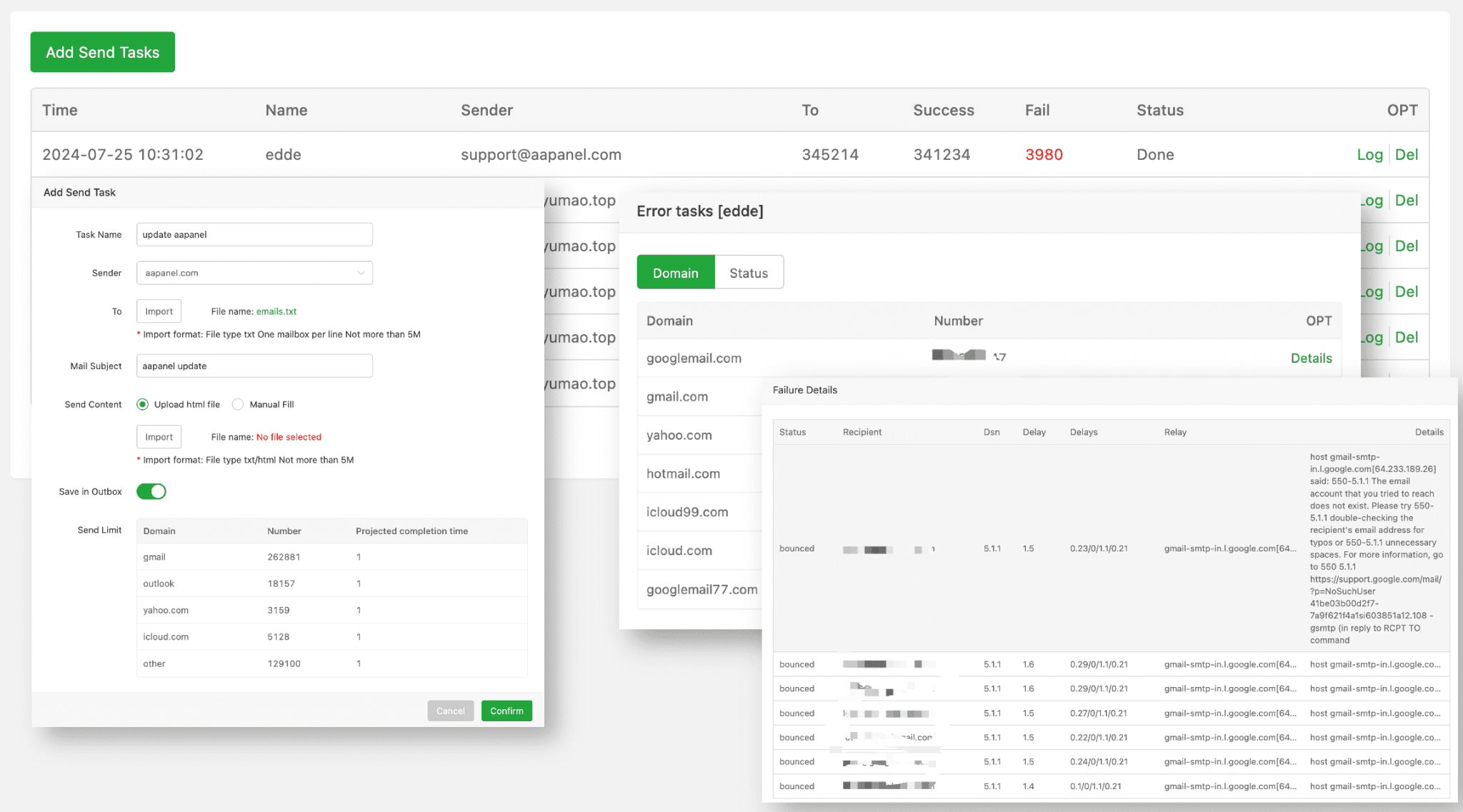
Task: Select the yahoo.com domain row
Action: tap(699, 435)
